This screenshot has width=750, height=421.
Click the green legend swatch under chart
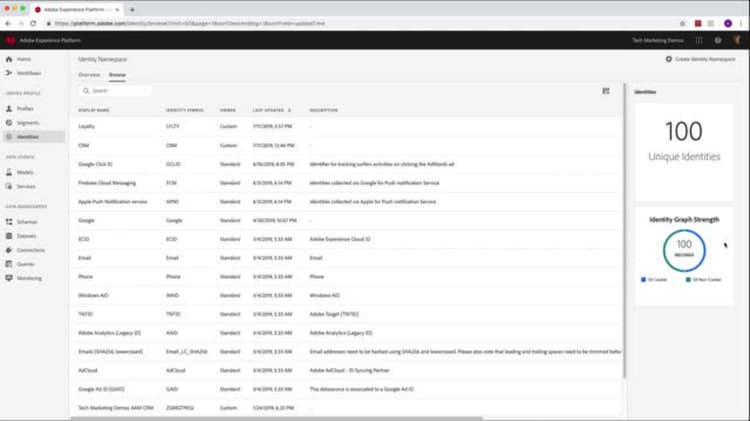pyautogui.click(x=688, y=279)
